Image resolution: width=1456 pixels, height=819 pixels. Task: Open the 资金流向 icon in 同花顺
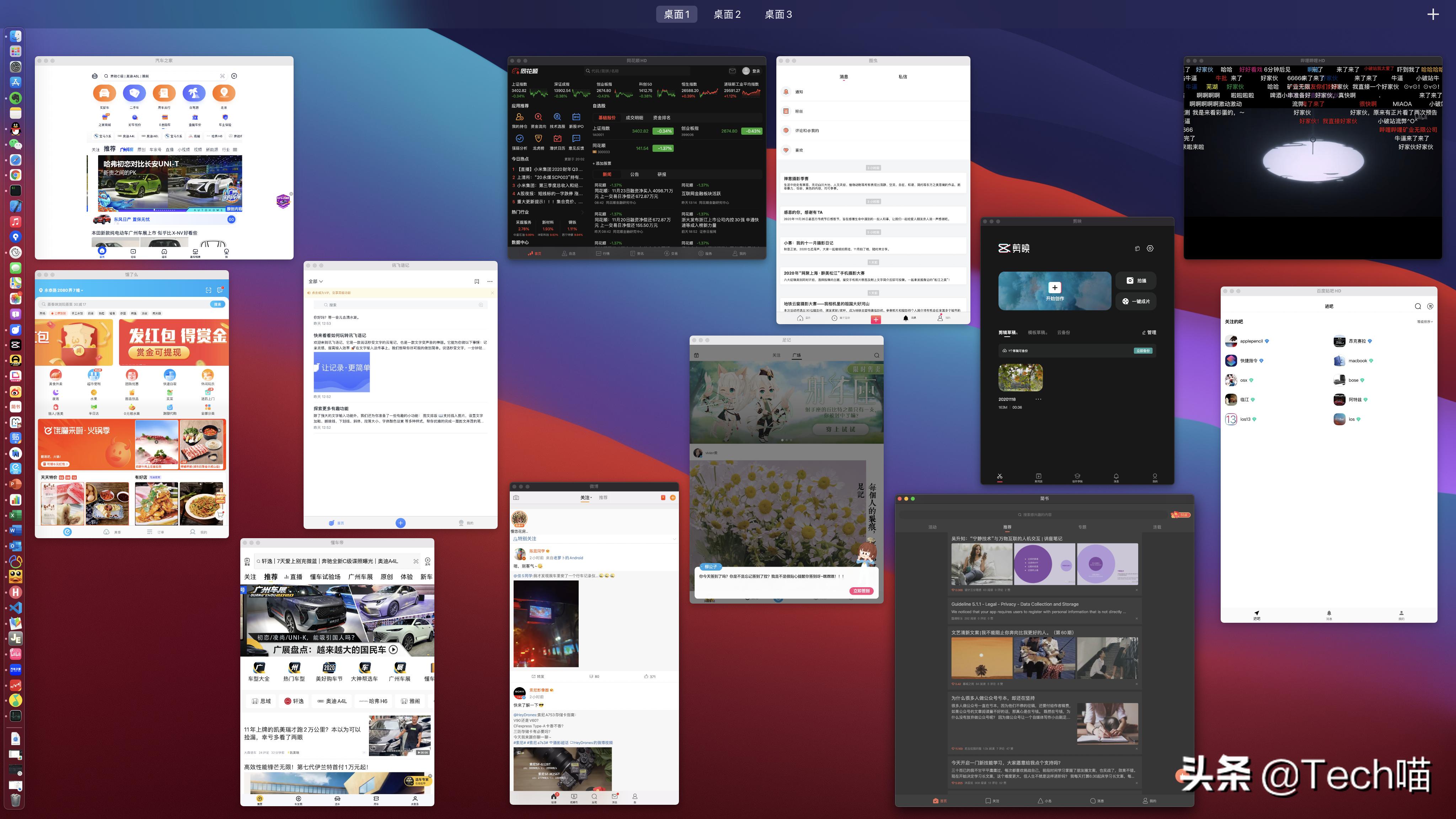click(539, 117)
